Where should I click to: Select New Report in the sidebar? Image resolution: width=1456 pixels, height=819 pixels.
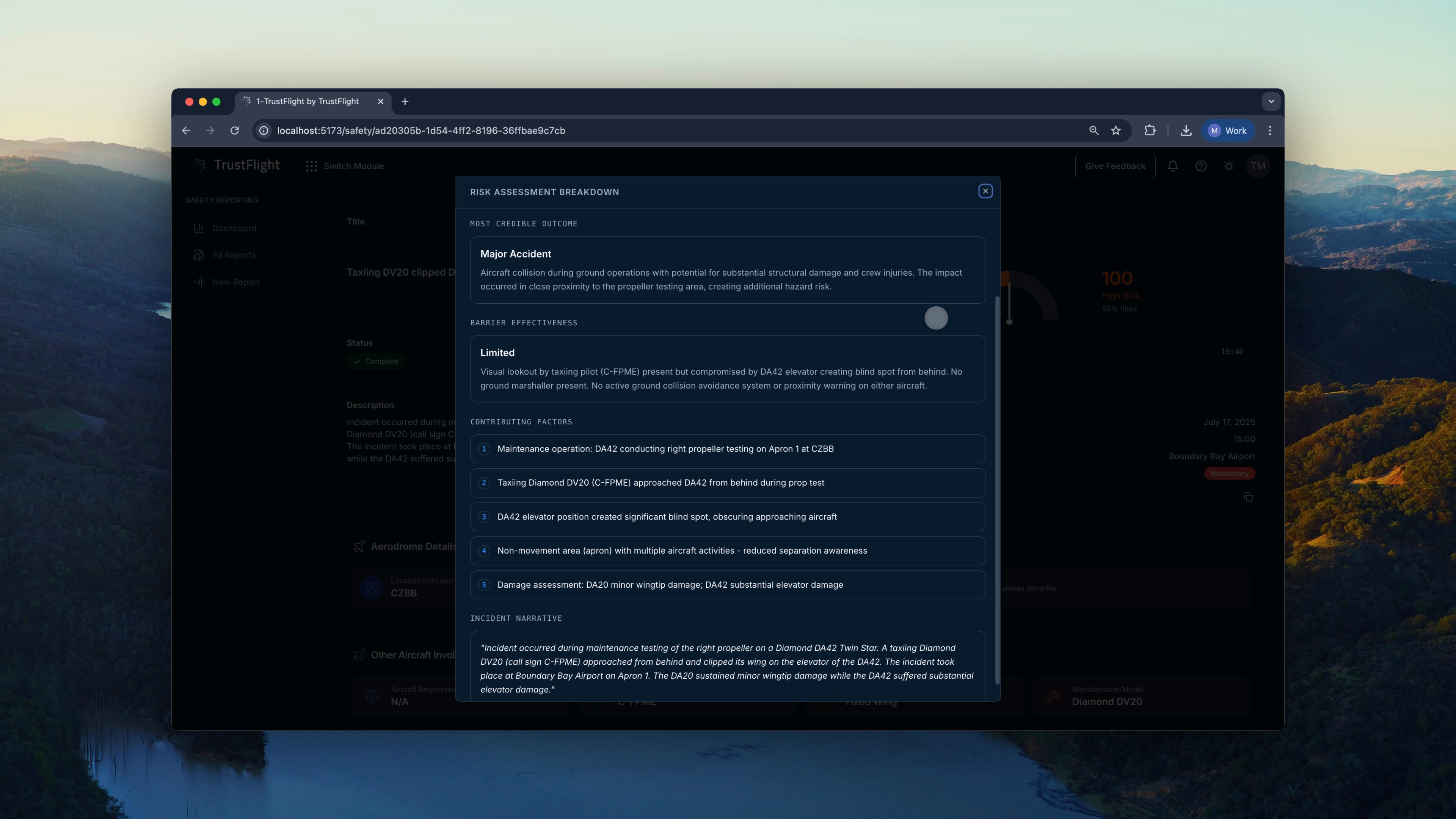tap(236, 282)
